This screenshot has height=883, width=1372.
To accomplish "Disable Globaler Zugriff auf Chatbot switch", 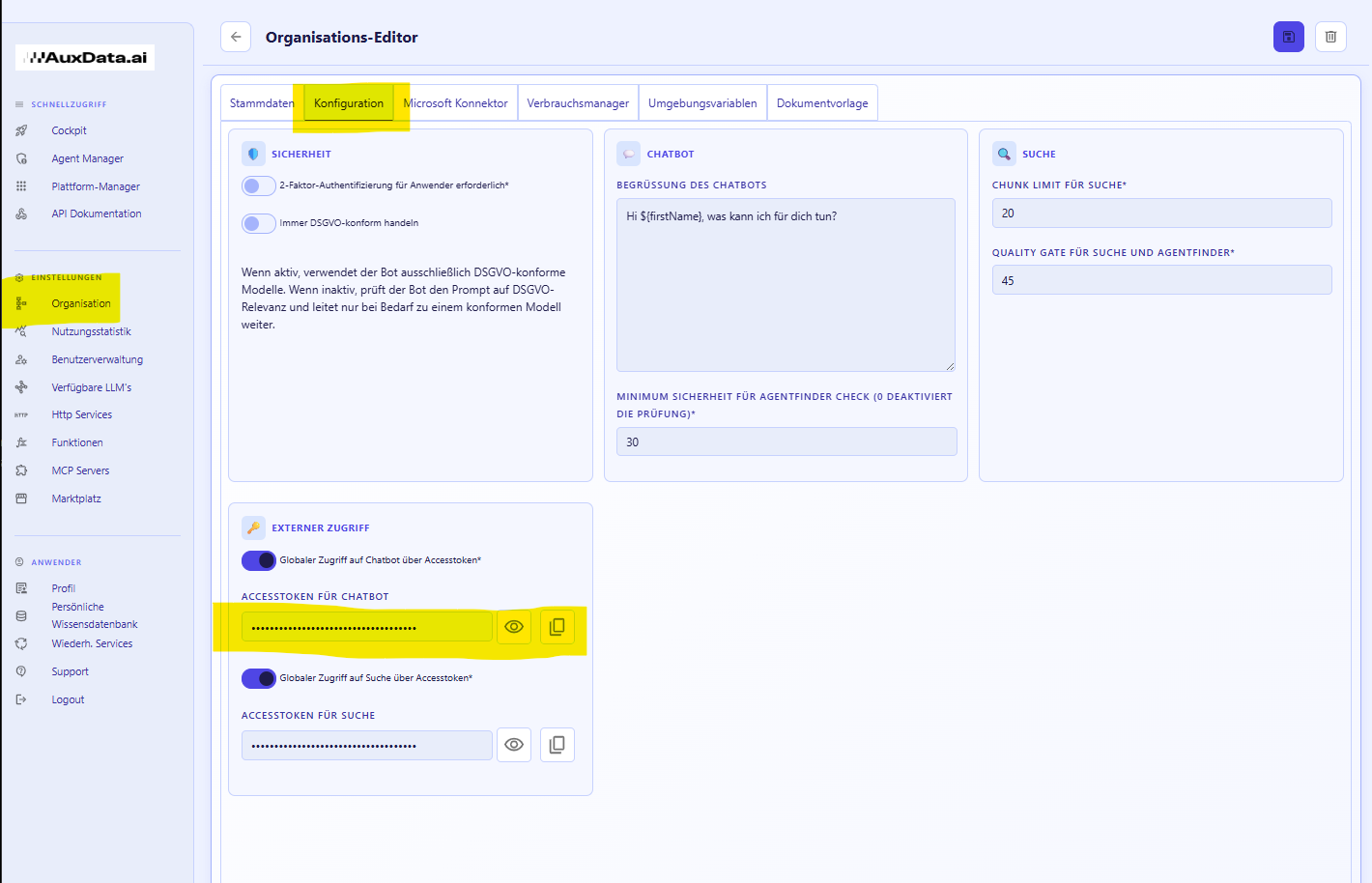I will click(x=259, y=560).
